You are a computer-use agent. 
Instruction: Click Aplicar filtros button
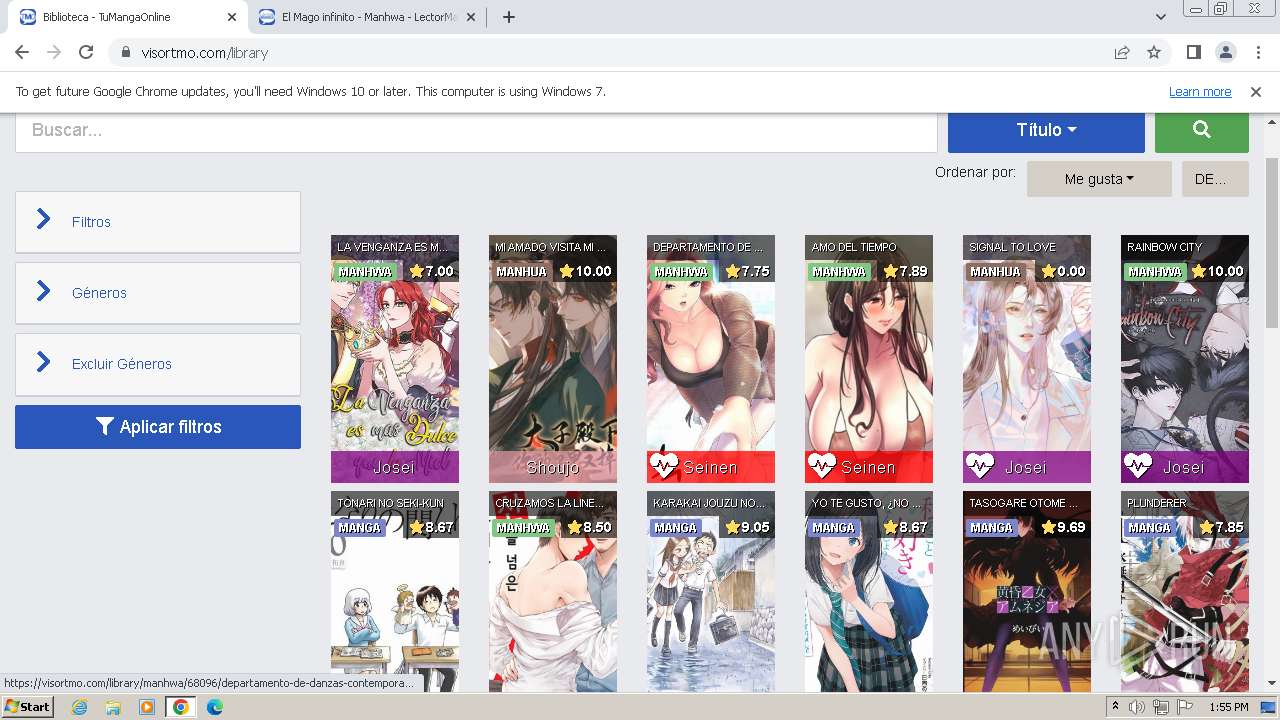click(158, 427)
